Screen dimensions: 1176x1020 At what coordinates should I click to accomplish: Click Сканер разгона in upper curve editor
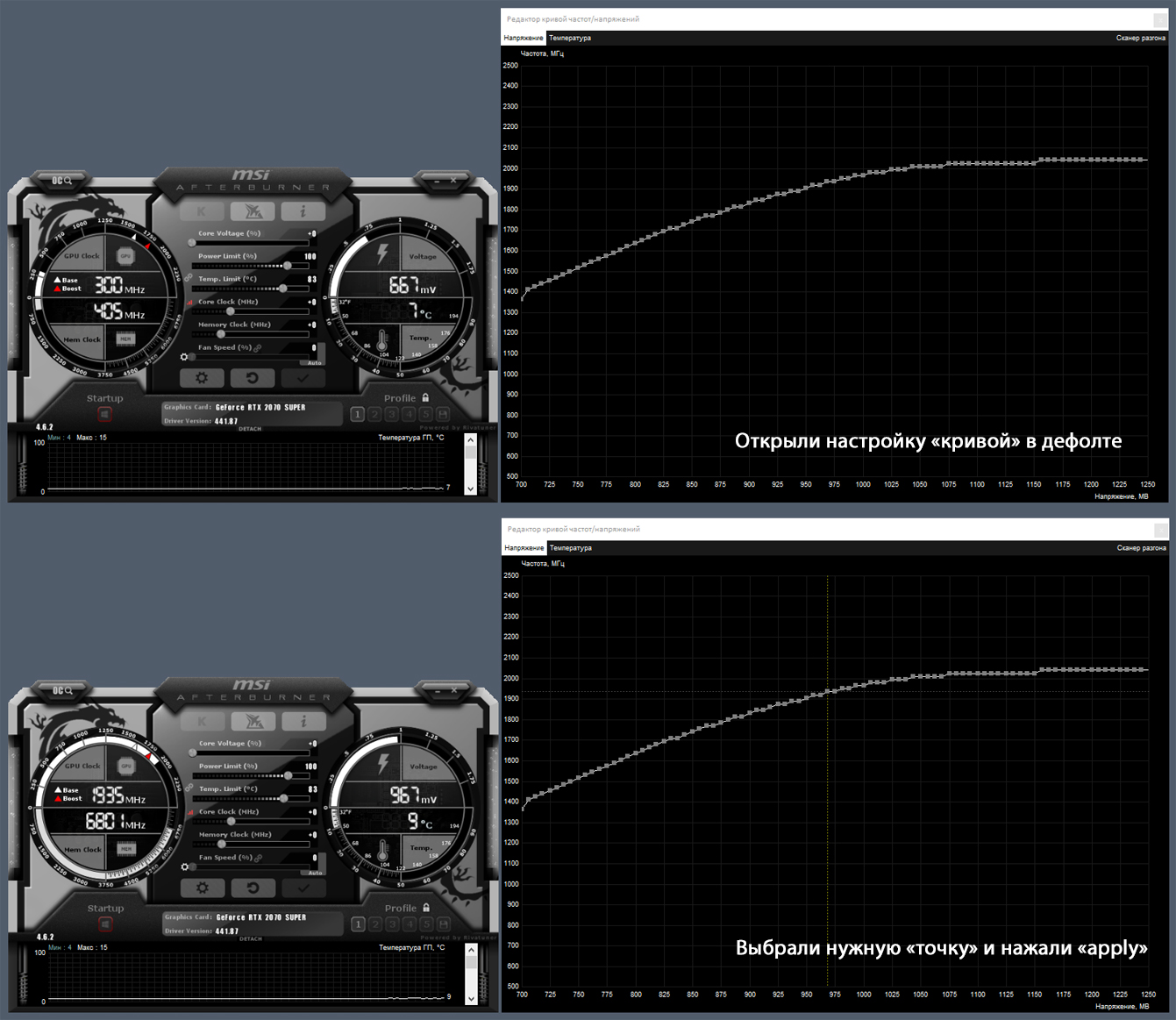(1141, 39)
